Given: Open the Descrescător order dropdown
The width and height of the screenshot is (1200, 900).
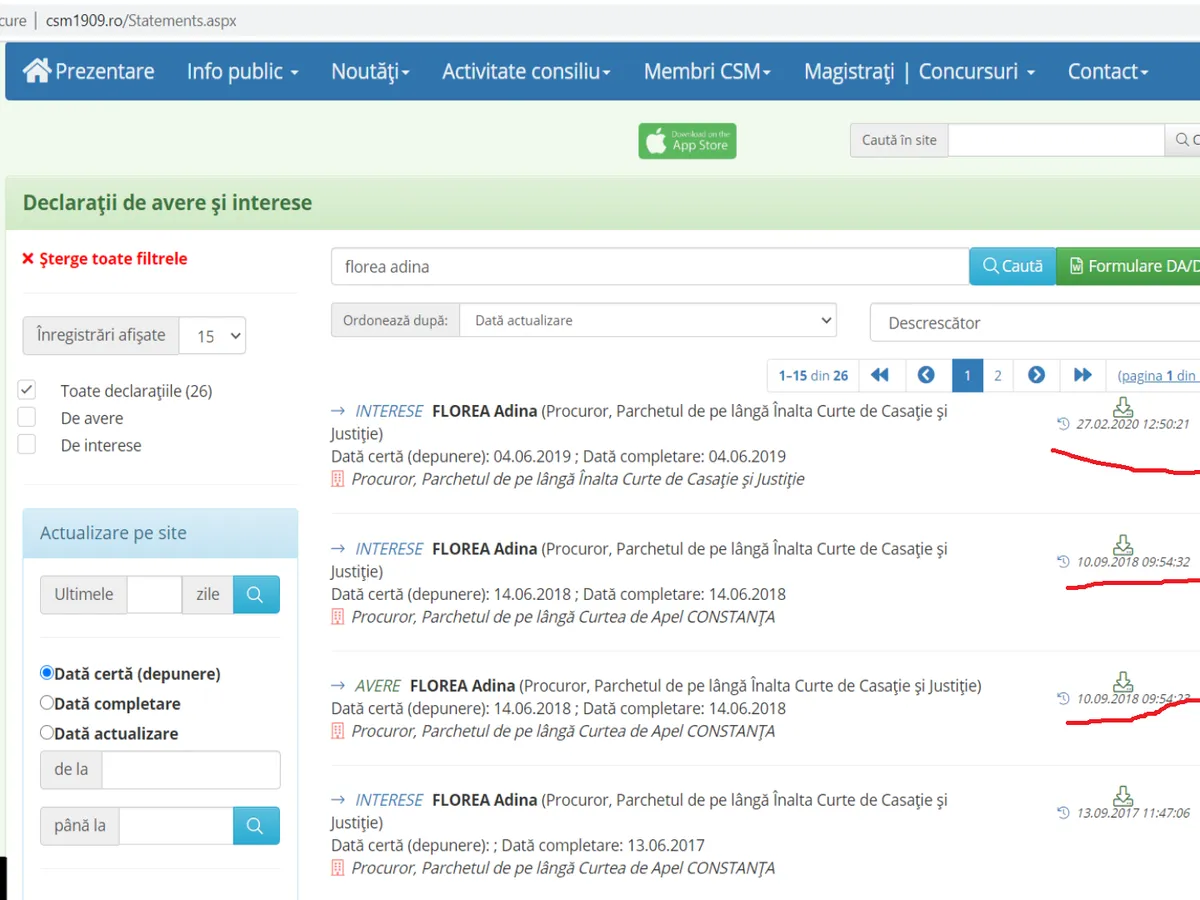Looking at the screenshot, I should point(1035,323).
